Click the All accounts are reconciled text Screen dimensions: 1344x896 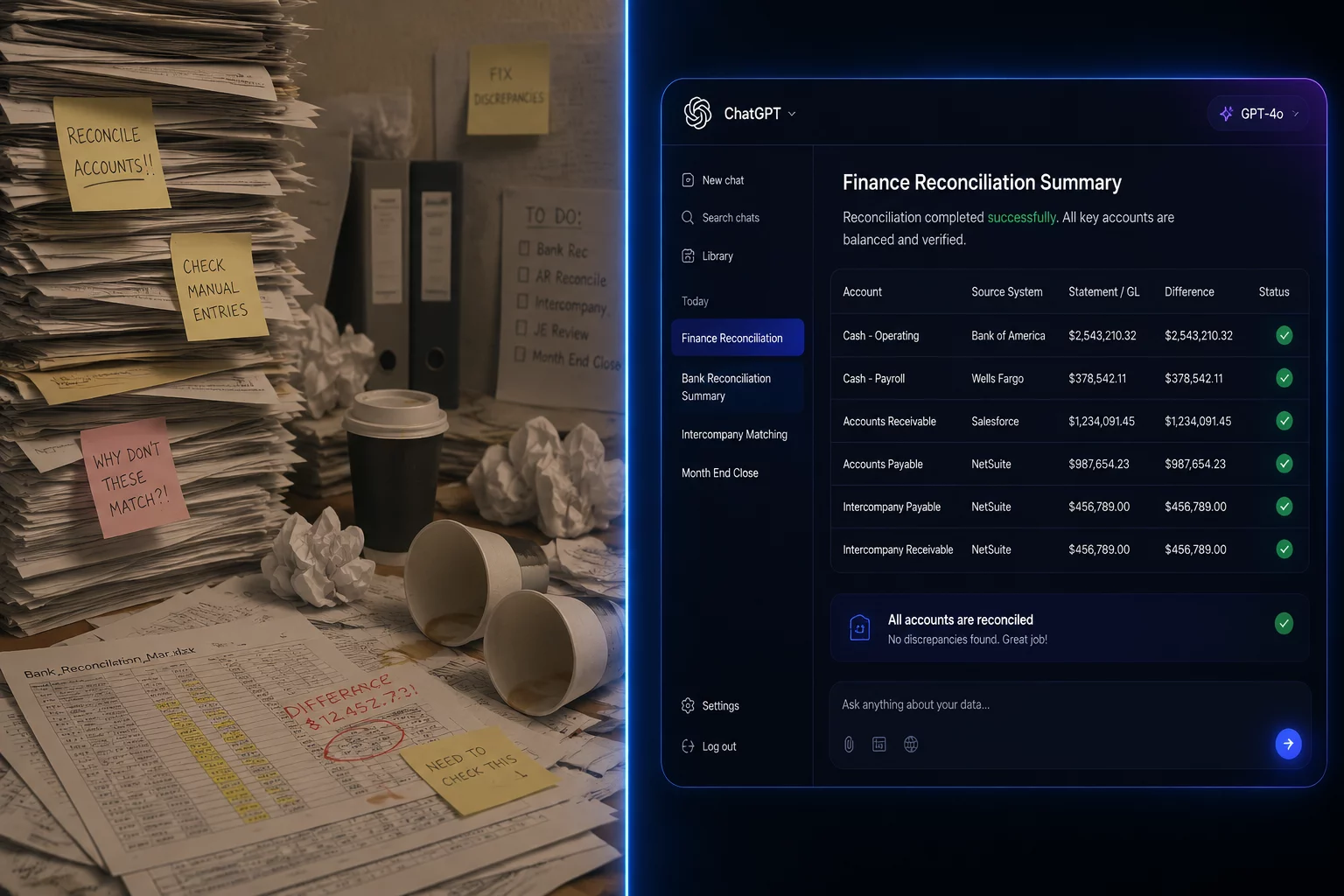[960, 620]
